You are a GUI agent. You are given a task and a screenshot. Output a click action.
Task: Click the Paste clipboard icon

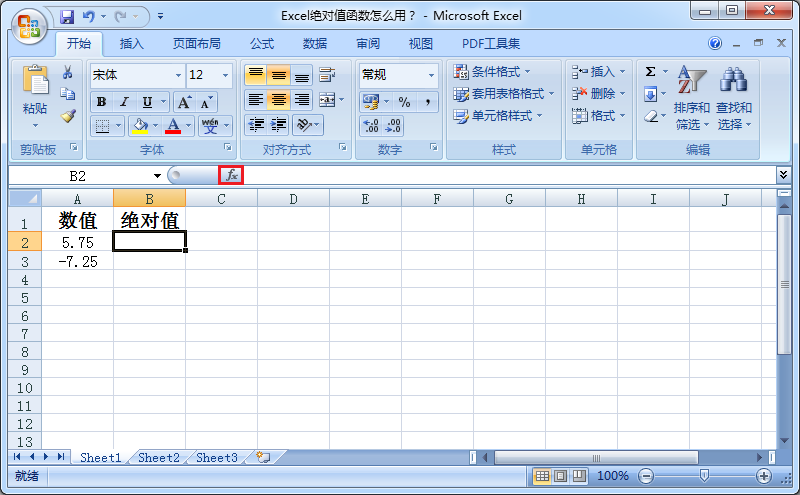pos(35,81)
